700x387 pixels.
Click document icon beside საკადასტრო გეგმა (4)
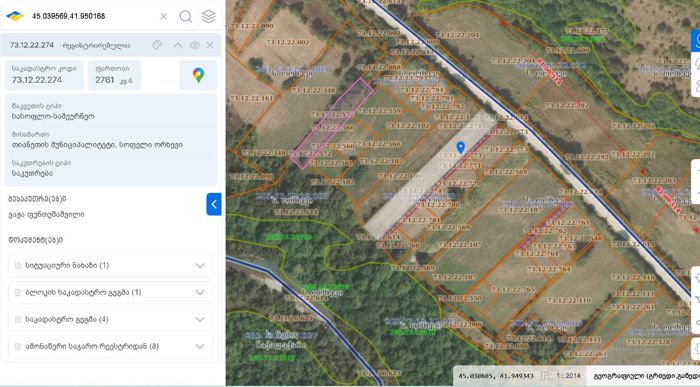pyautogui.click(x=18, y=320)
